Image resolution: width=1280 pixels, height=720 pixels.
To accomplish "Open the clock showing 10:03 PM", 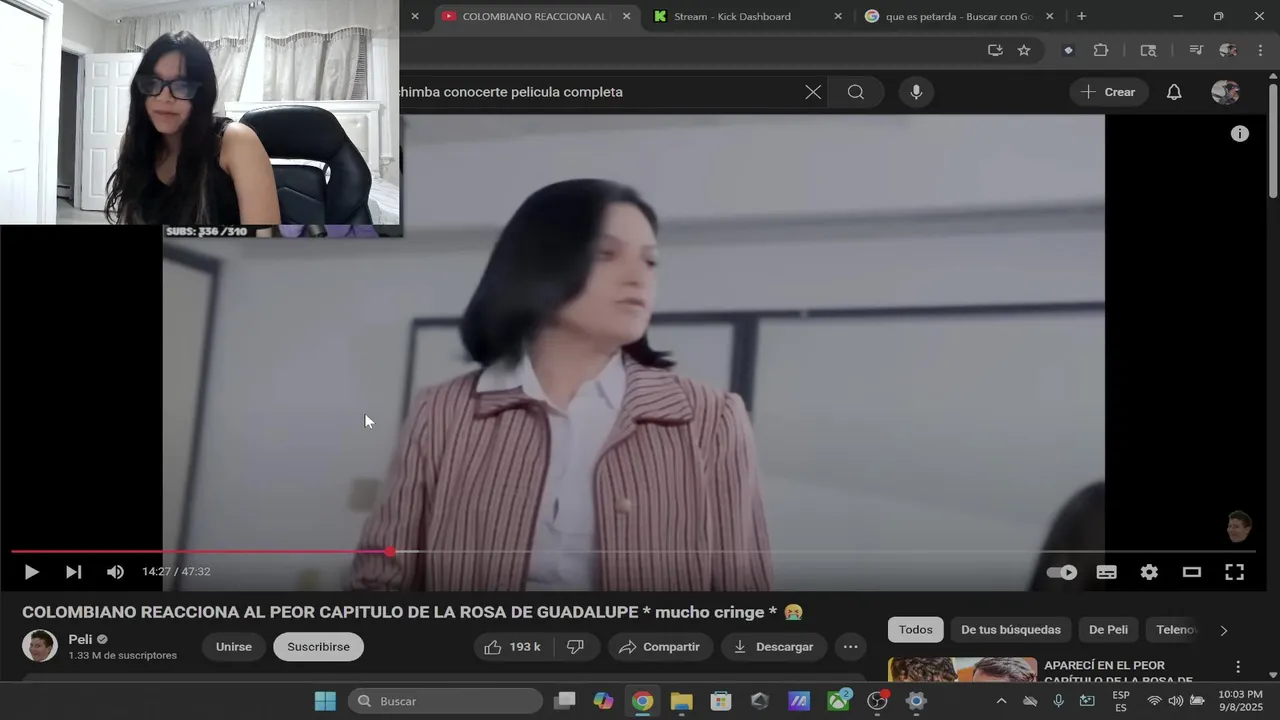I will point(1240,701).
